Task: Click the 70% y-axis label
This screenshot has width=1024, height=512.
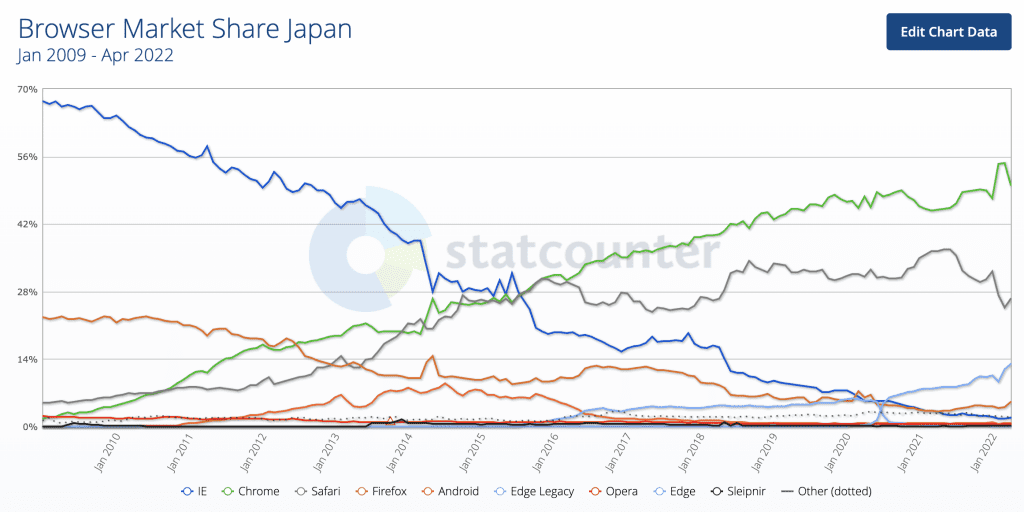Action: 27,90
